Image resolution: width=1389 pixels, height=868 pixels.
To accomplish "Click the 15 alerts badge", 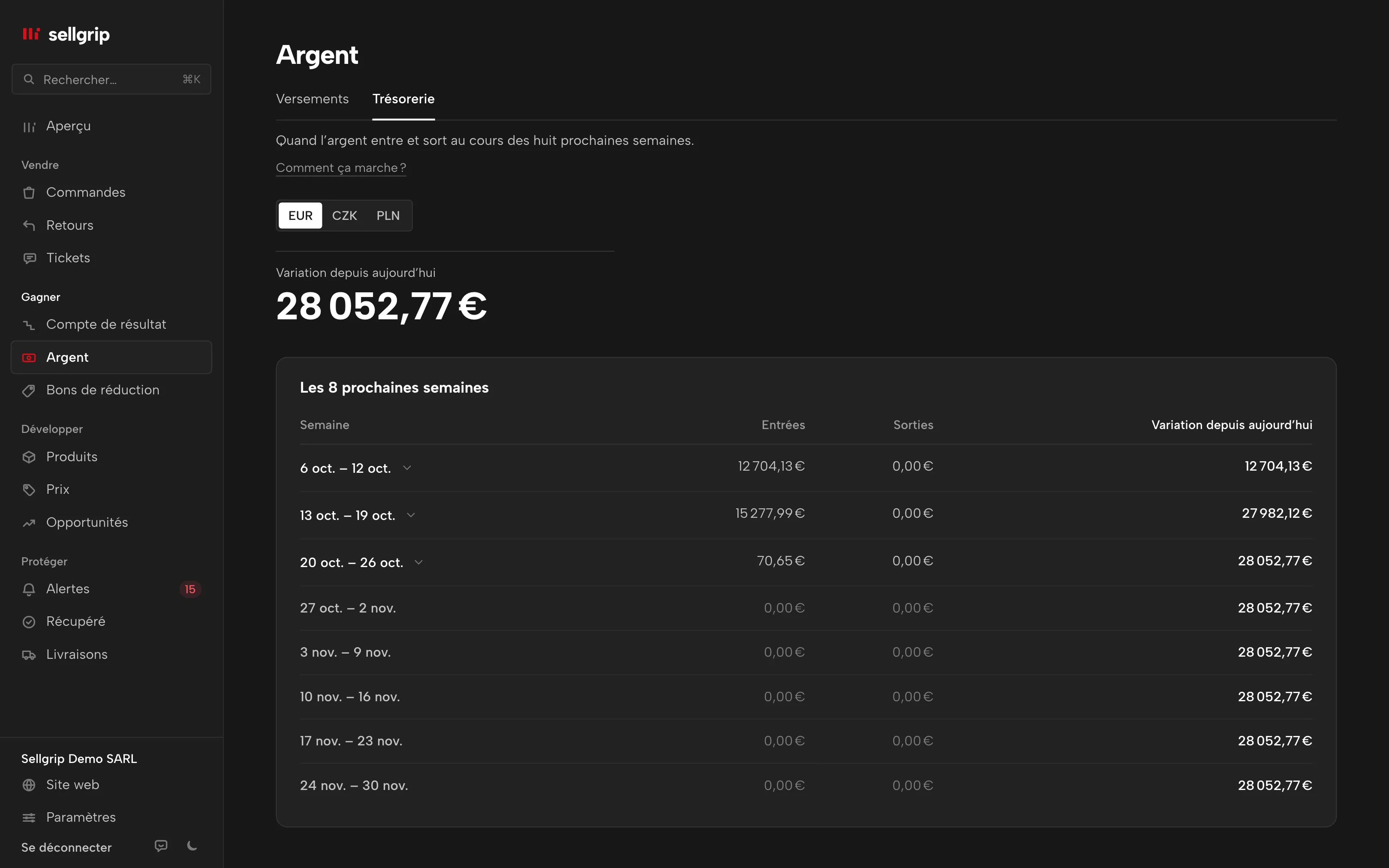I will 190,589.
